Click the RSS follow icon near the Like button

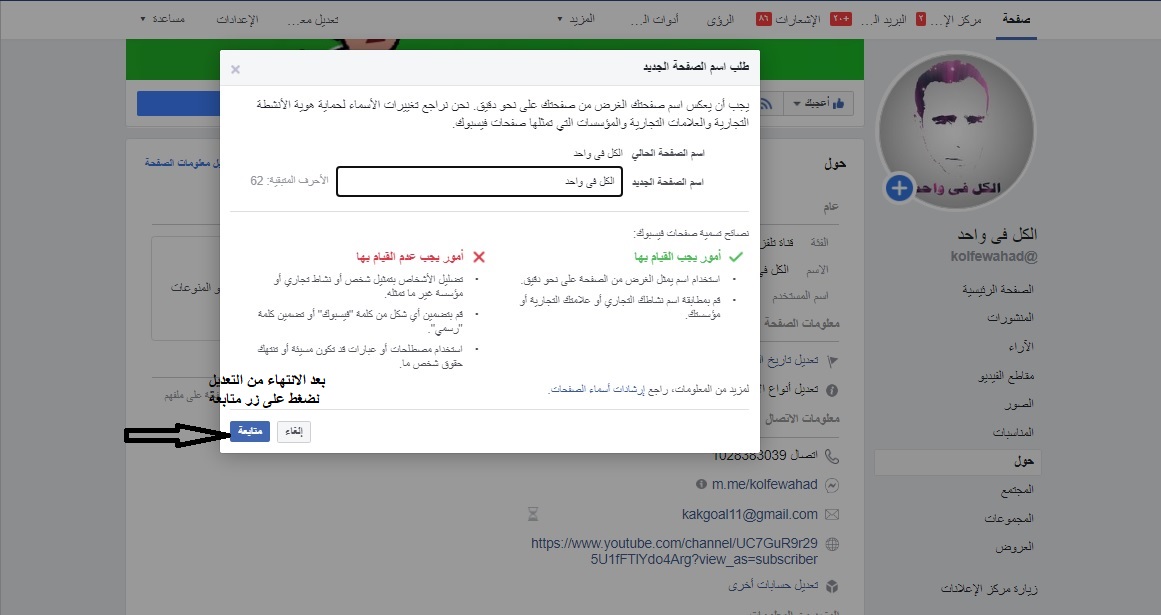[x=766, y=104]
